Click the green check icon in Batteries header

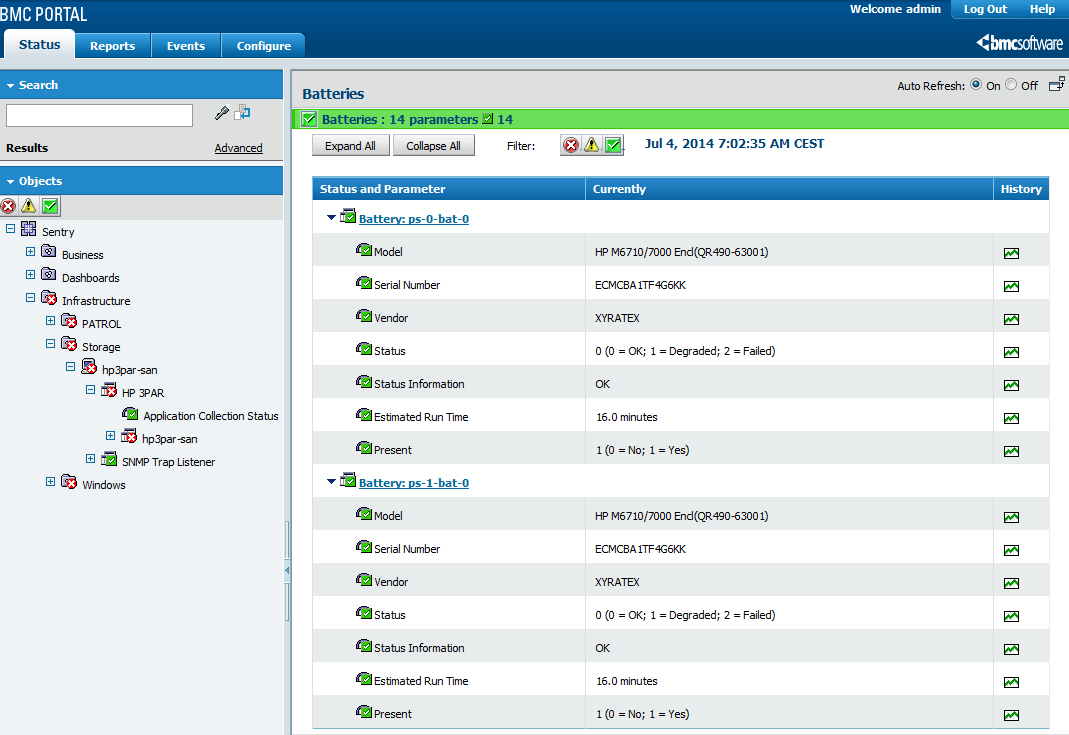point(309,119)
